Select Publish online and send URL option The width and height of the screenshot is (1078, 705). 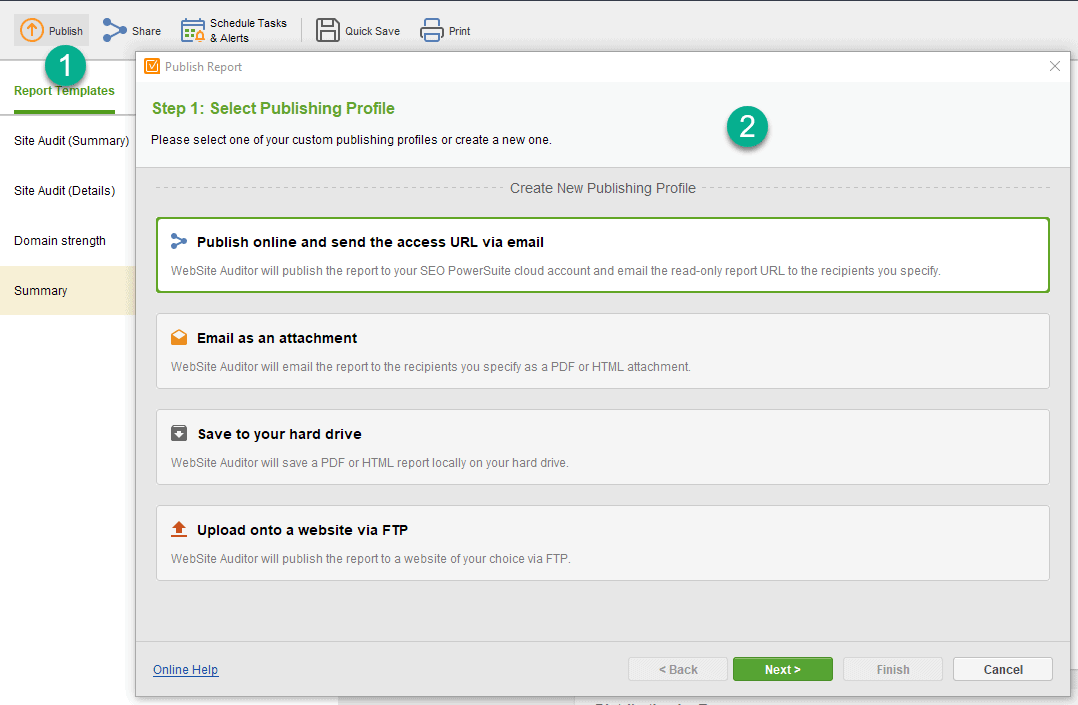602,255
